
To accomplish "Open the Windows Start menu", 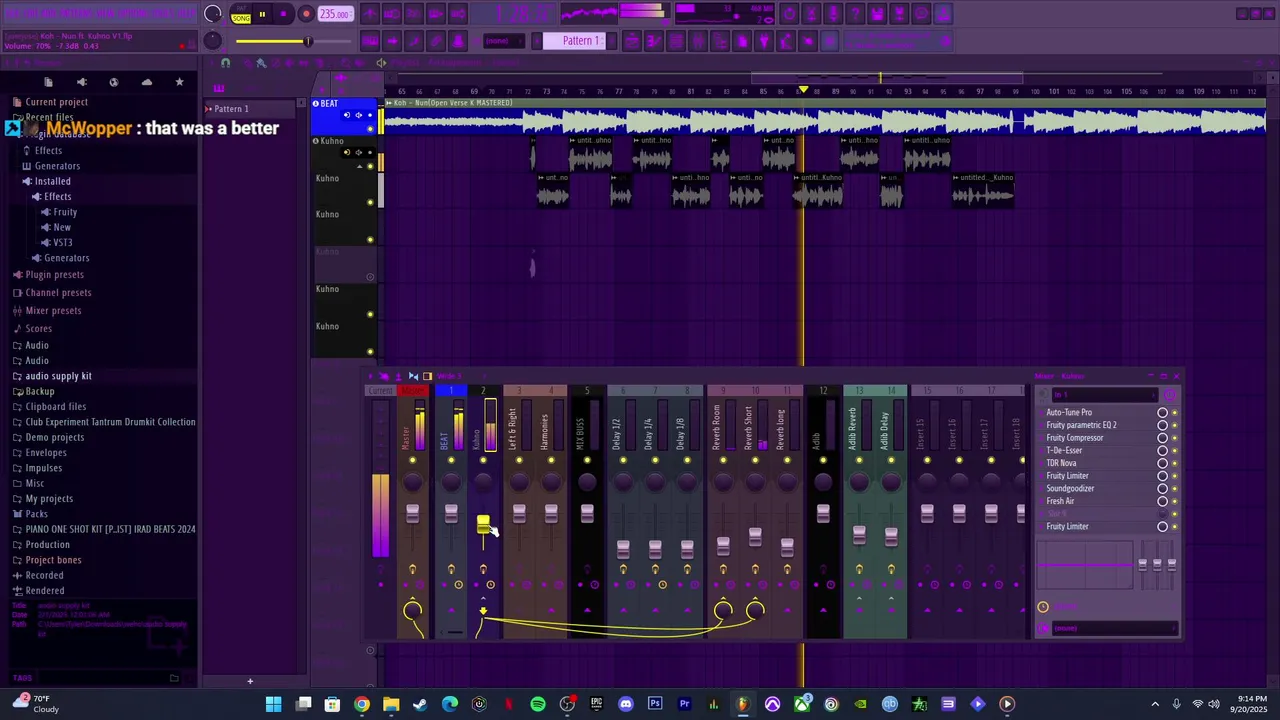I will pos(273,704).
